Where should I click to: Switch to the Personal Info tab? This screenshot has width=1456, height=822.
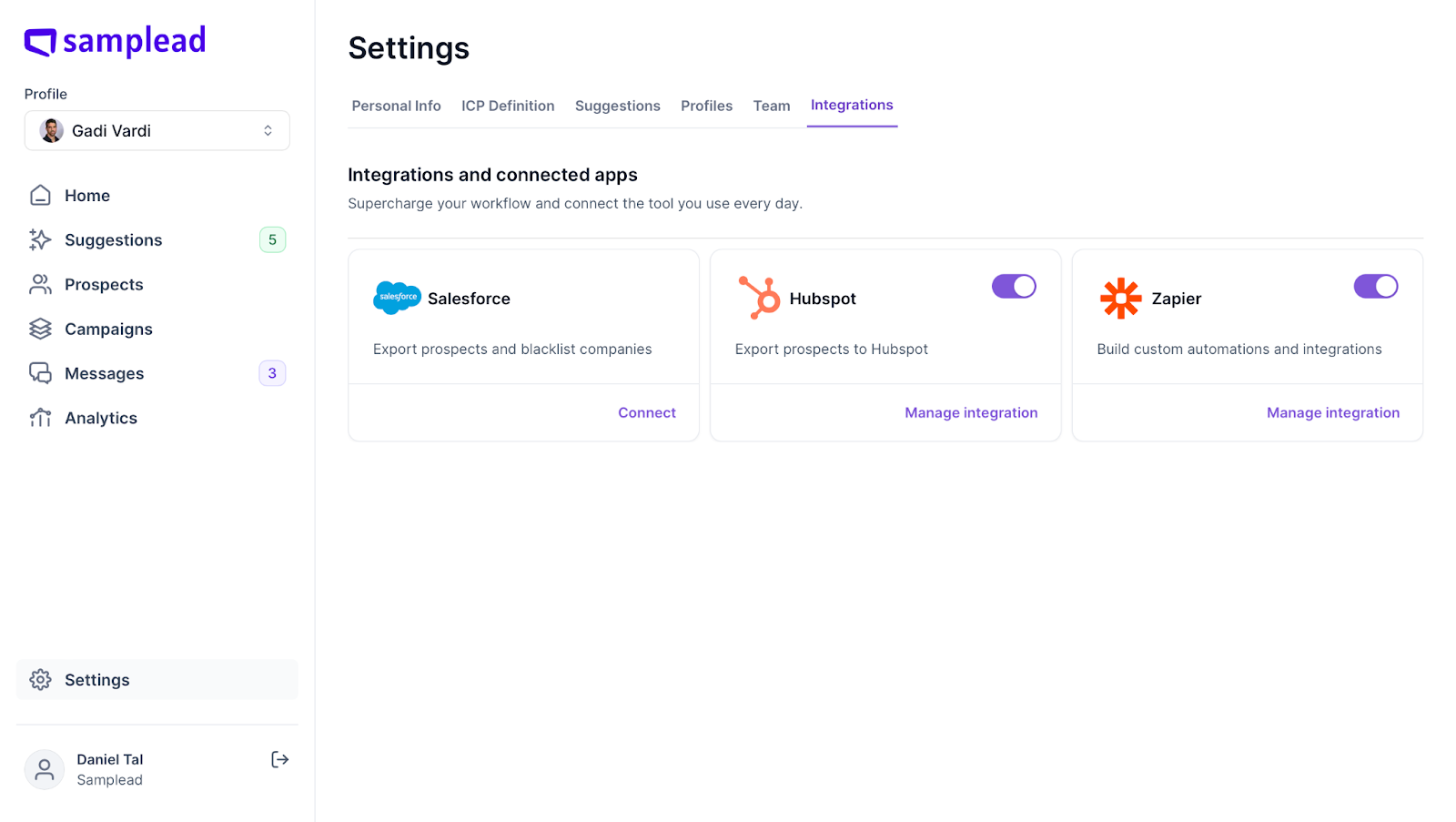click(x=396, y=106)
